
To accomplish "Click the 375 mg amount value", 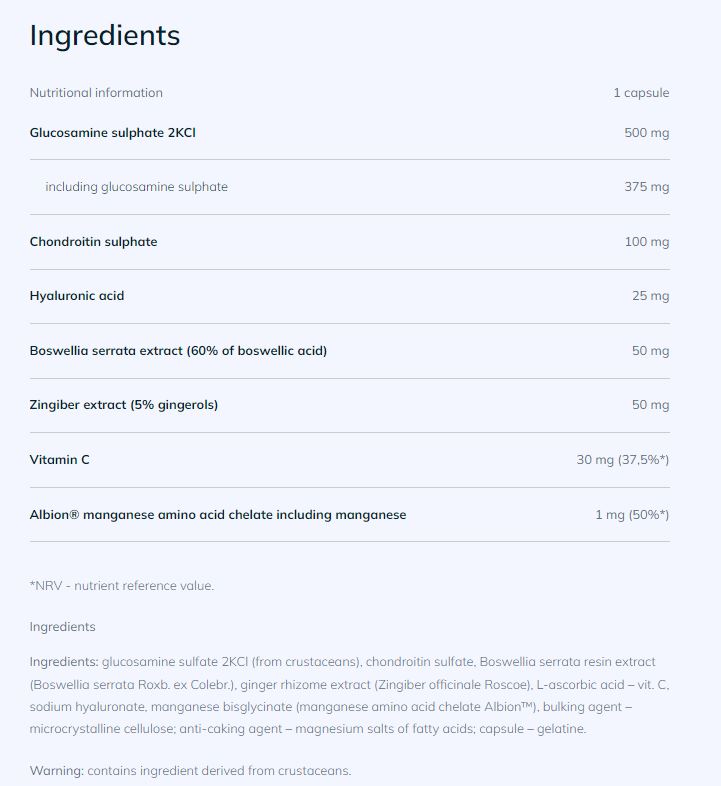I will [x=646, y=187].
